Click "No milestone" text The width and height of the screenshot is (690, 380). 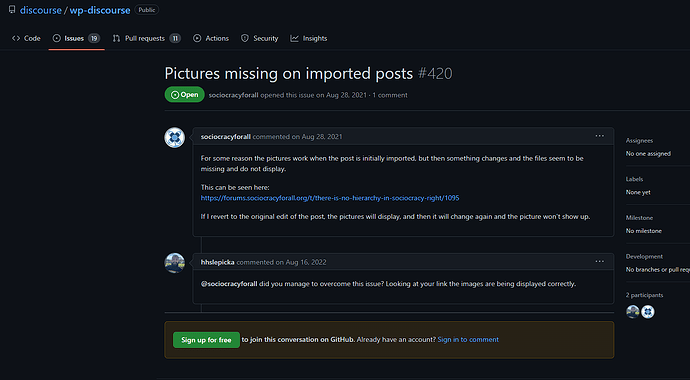(644, 231)
